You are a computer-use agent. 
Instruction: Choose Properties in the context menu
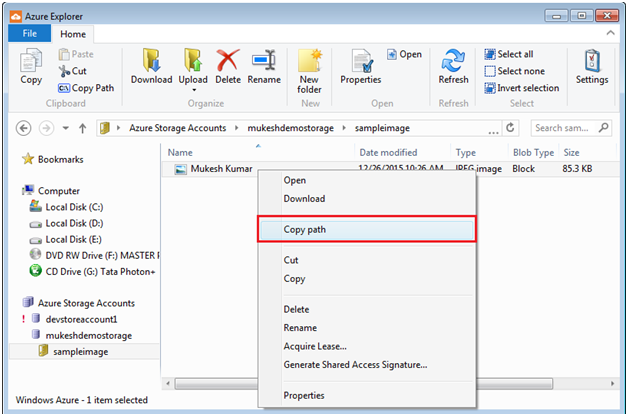click(x=366, y=396)
